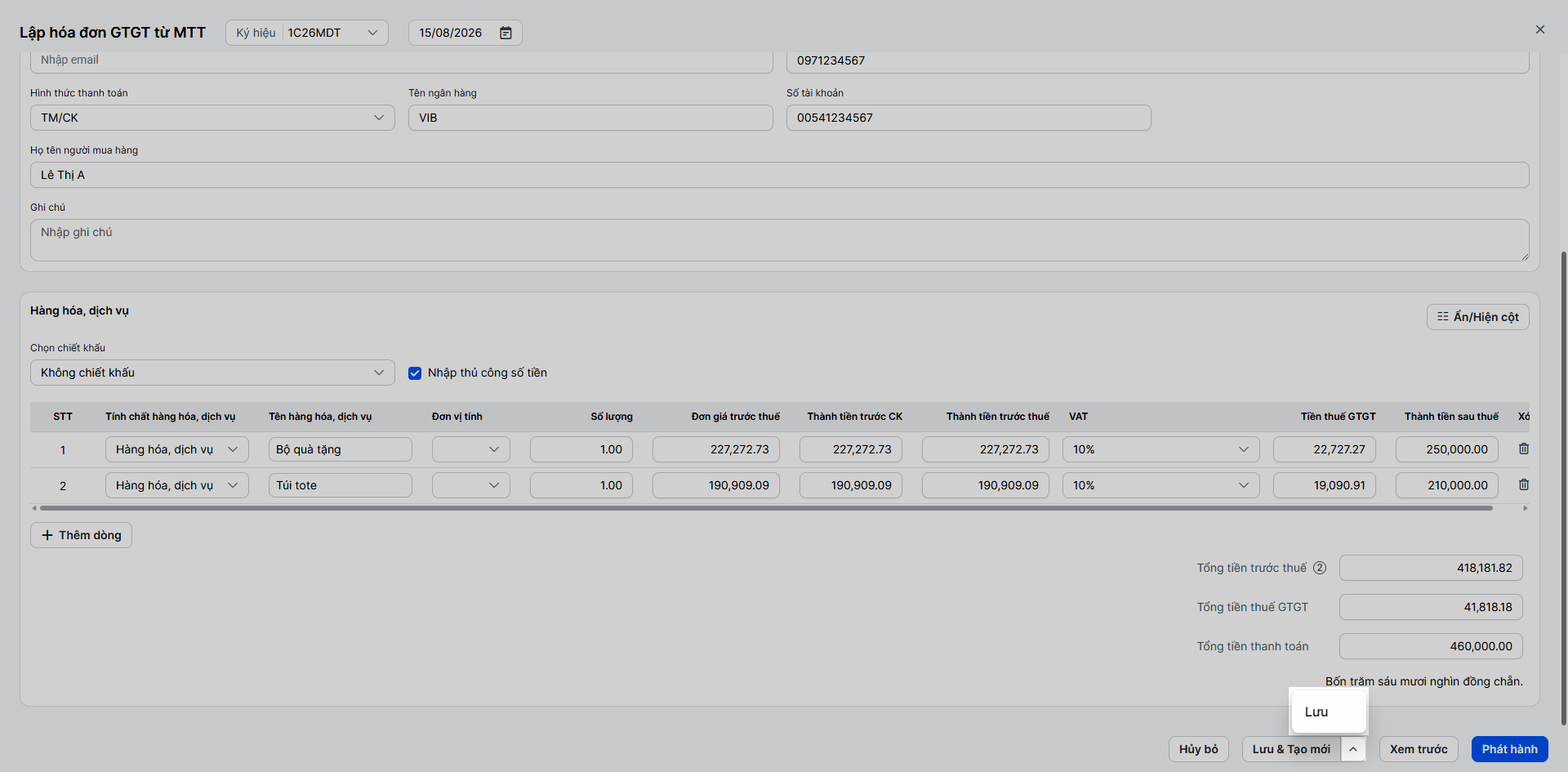1568x772 pixels.
Task: Click Số lượng field in row 2
Action: coord(581,485)
